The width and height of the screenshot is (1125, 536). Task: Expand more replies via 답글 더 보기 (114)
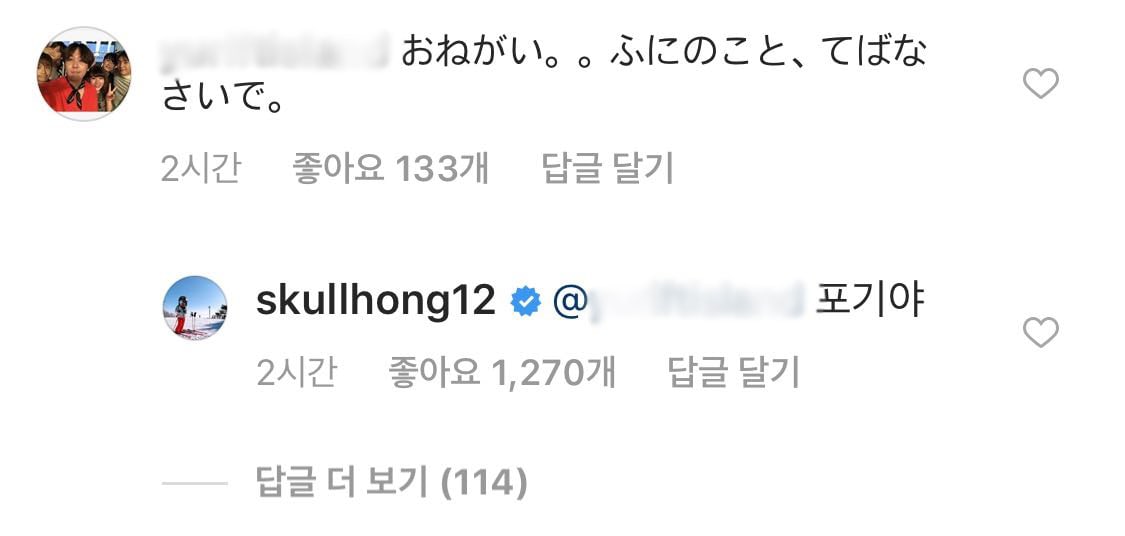[392, 482]
